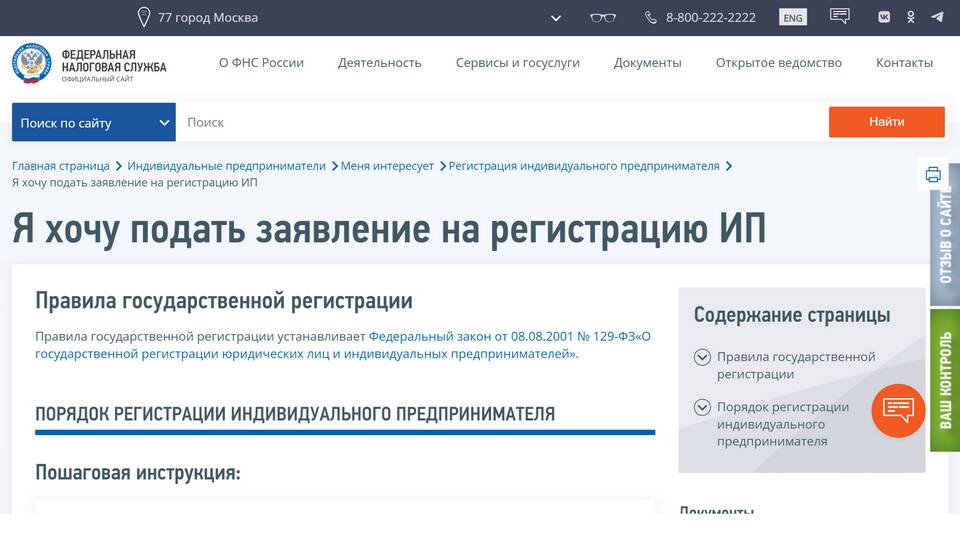Screen dimensions: 960x546
Task: Expand the region dropdown chevron in top bar
Action: pos(556,18)
